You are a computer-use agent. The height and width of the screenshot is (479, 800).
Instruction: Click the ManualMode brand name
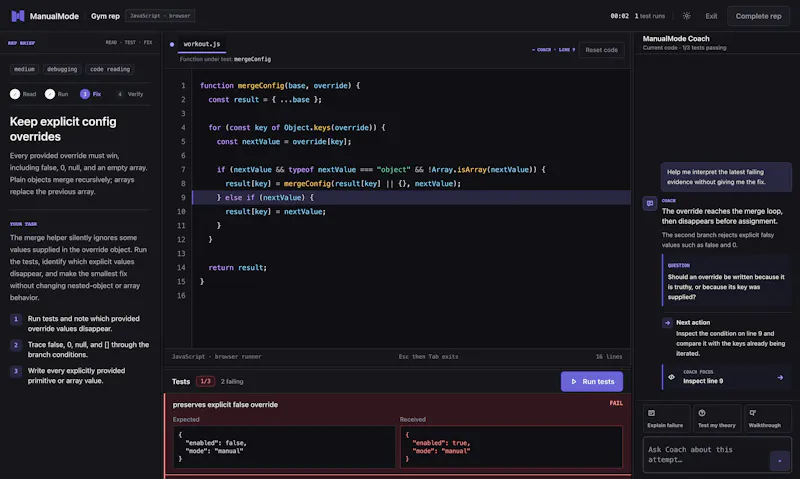[54, 16]
